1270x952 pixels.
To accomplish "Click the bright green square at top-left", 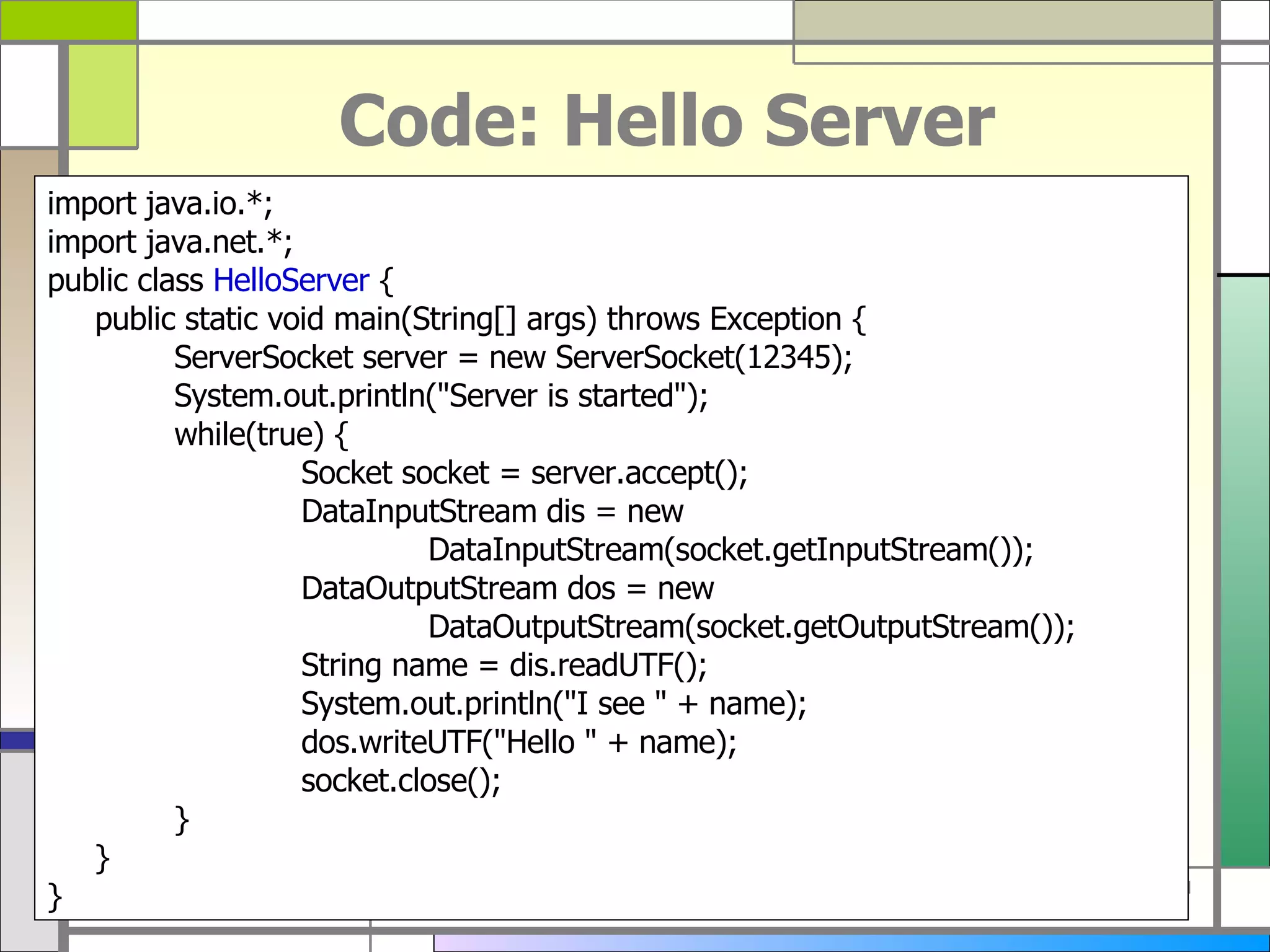I will coord(68,20).
